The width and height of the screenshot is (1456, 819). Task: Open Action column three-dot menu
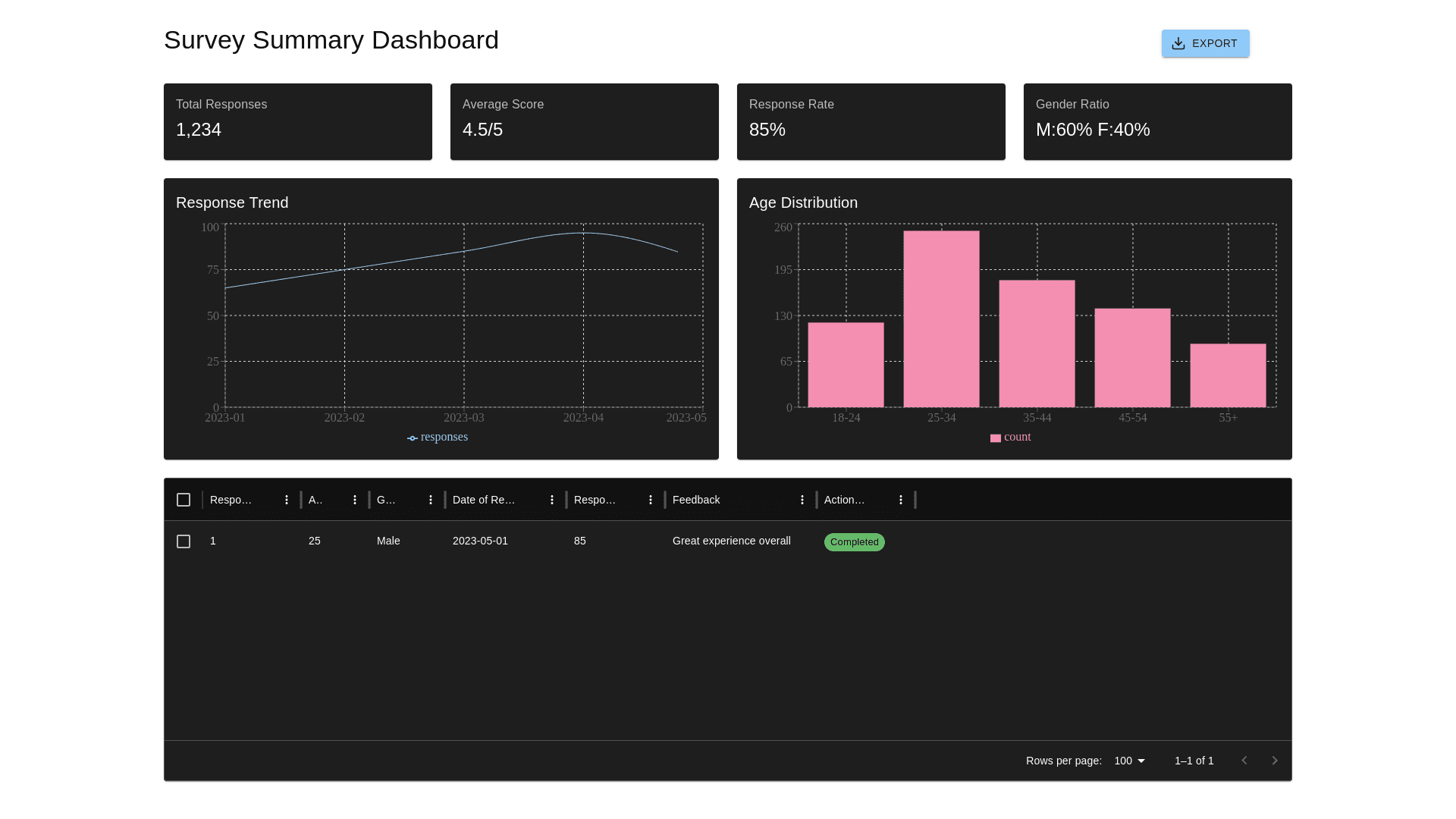point(901,500)
